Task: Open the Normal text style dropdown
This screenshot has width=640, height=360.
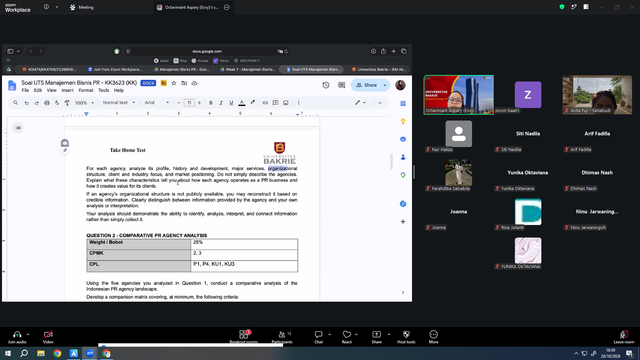Action: point(119,103)
